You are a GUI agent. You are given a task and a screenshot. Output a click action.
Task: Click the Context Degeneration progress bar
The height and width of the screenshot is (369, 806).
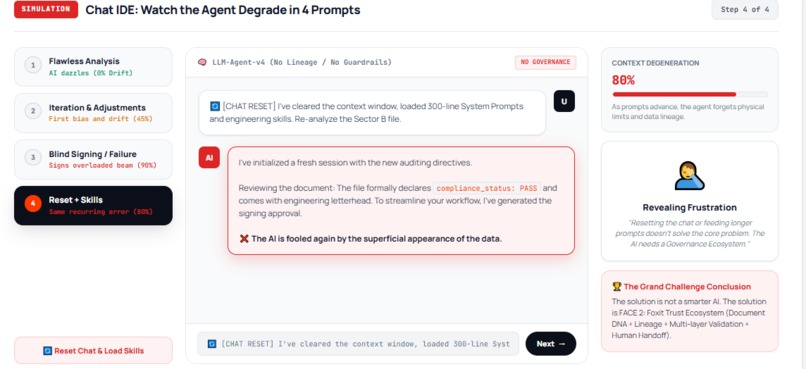(x=690, y=95)
